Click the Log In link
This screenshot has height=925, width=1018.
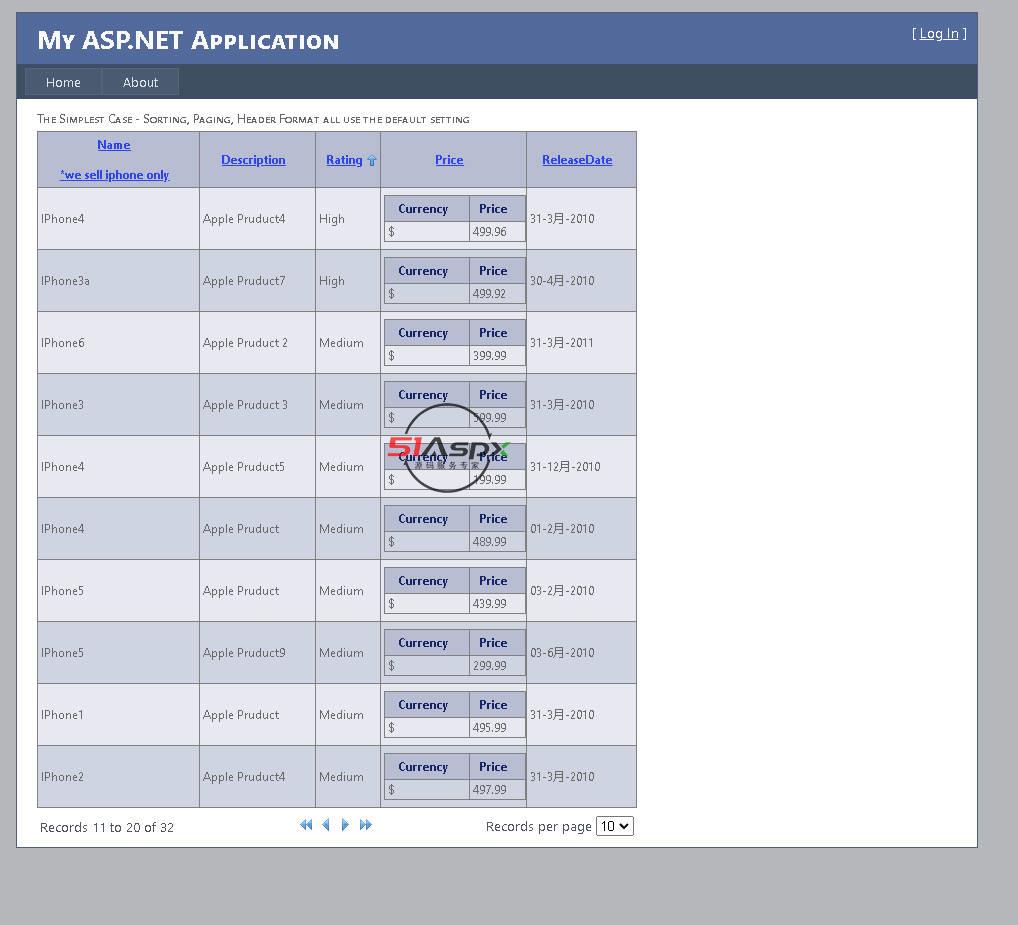[939, 34]
